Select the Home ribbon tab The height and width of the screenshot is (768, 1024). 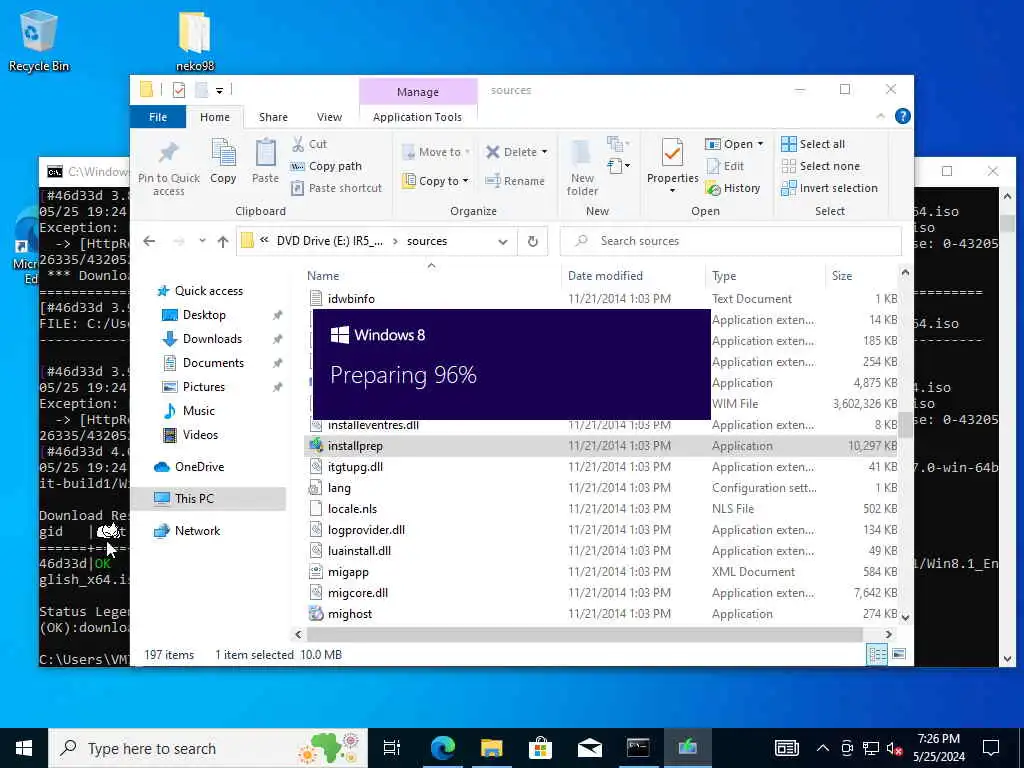[x=215, y=117]
